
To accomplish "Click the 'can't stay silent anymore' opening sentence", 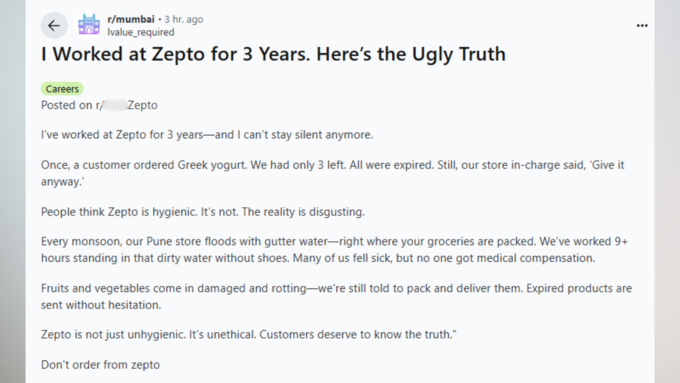I will point(207,134).
